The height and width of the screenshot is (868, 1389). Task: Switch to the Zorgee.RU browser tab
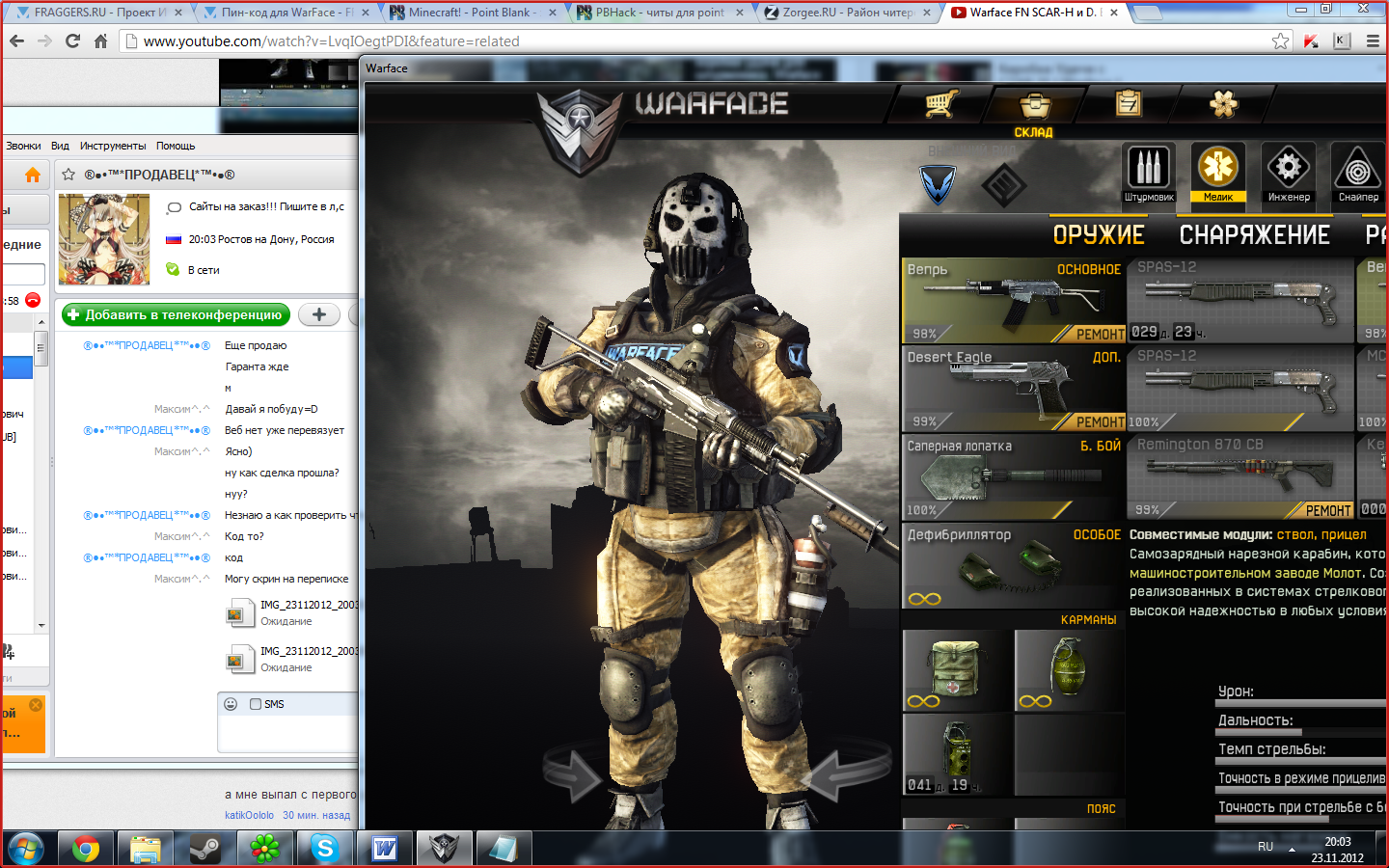point(847,13)
